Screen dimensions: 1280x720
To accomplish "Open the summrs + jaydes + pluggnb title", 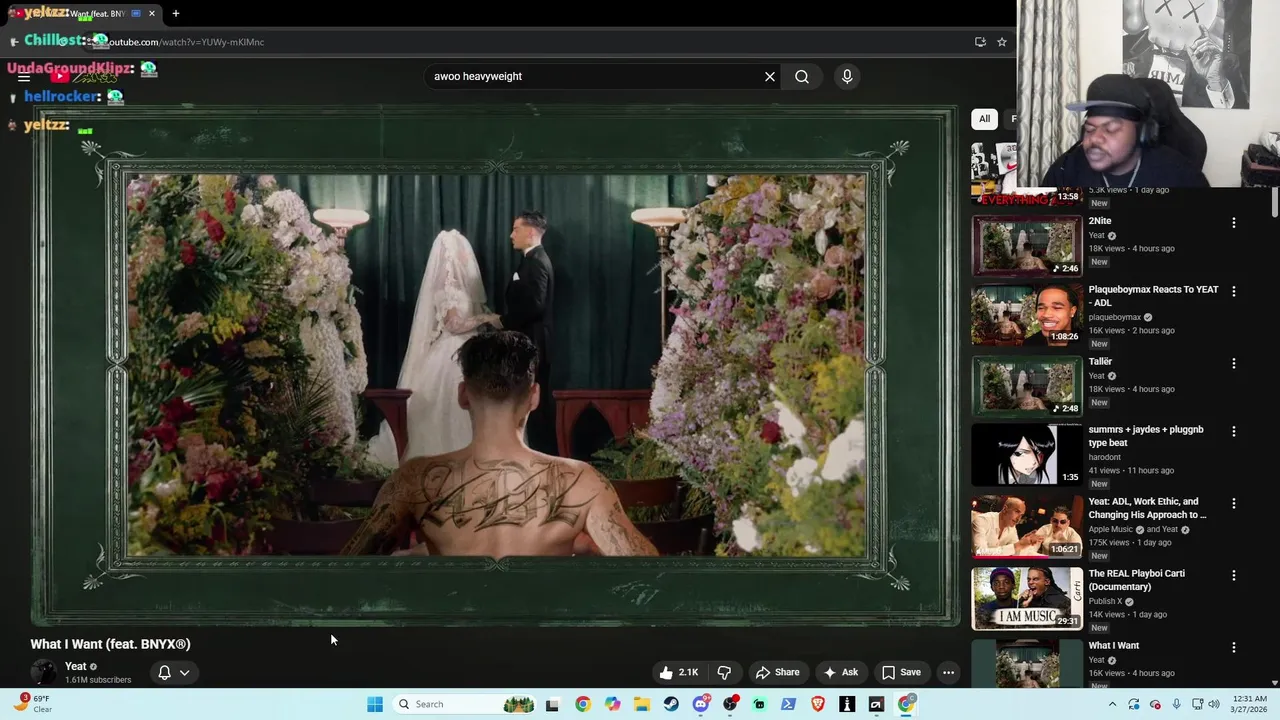I will click(1146, 436).
